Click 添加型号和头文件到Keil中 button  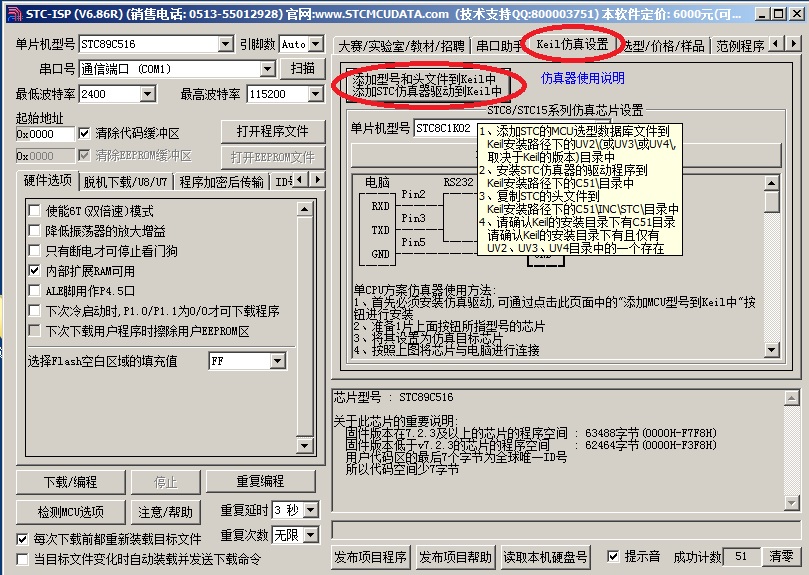[427, 85]
